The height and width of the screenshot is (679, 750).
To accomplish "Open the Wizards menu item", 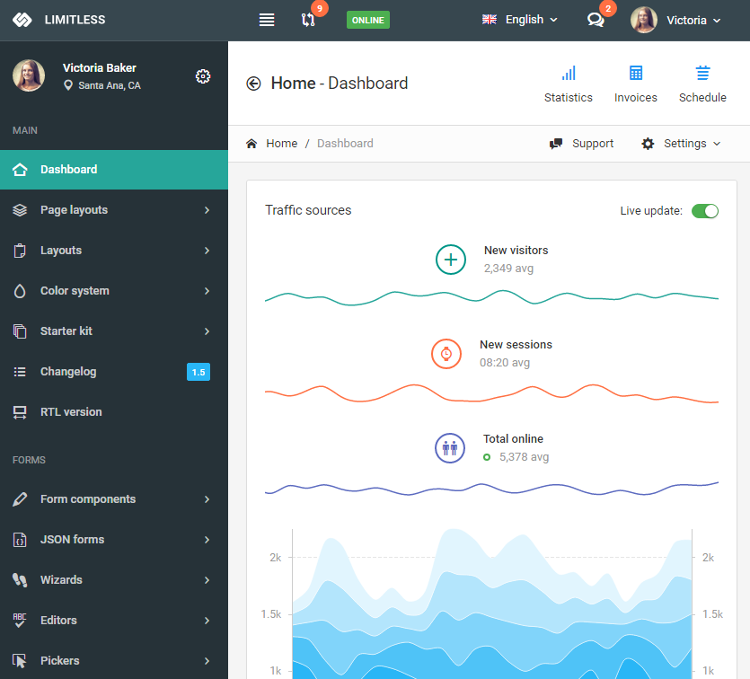I will 114,580.
